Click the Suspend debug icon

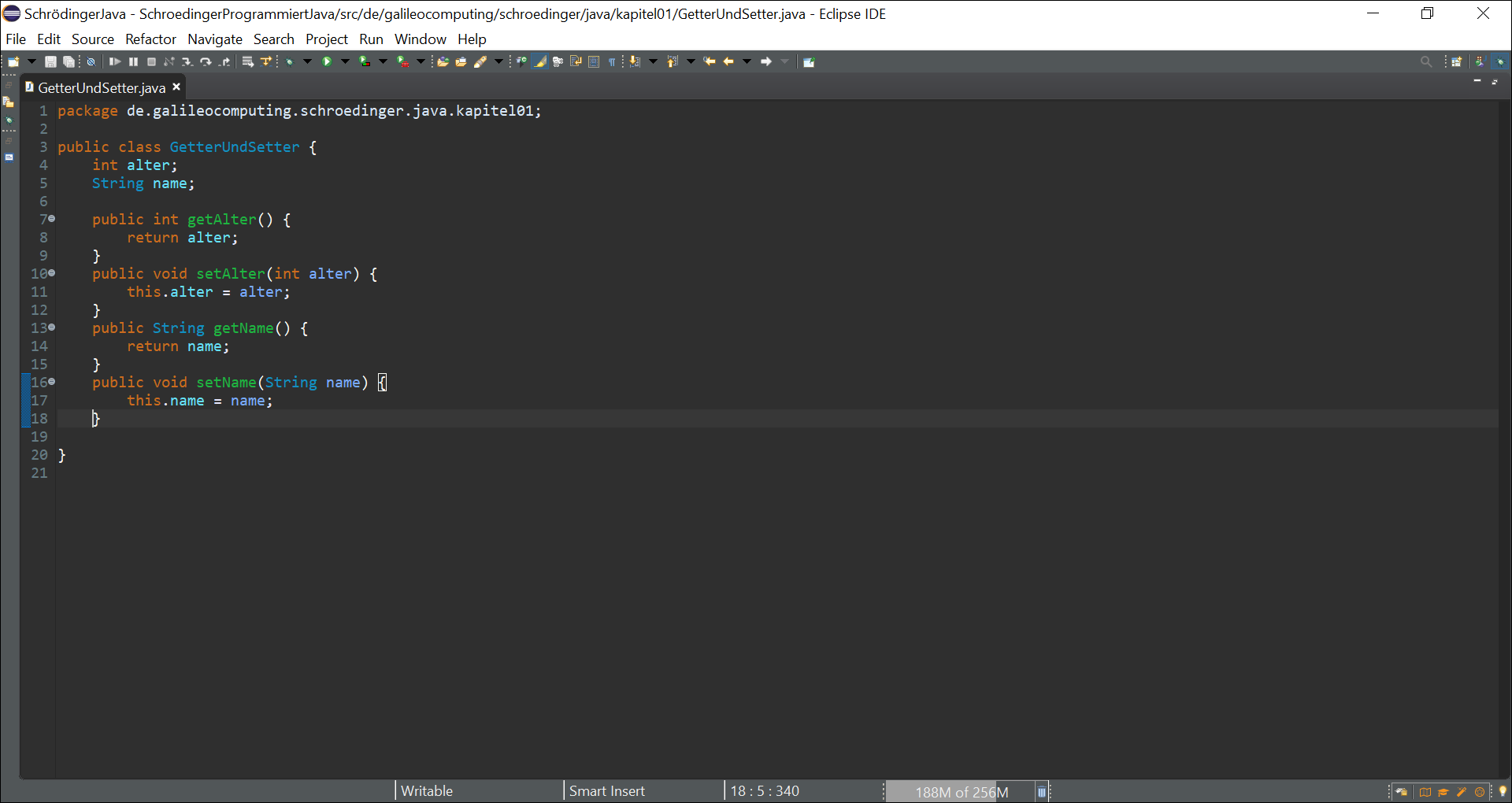pyautogui.click(x=133, y=61)
